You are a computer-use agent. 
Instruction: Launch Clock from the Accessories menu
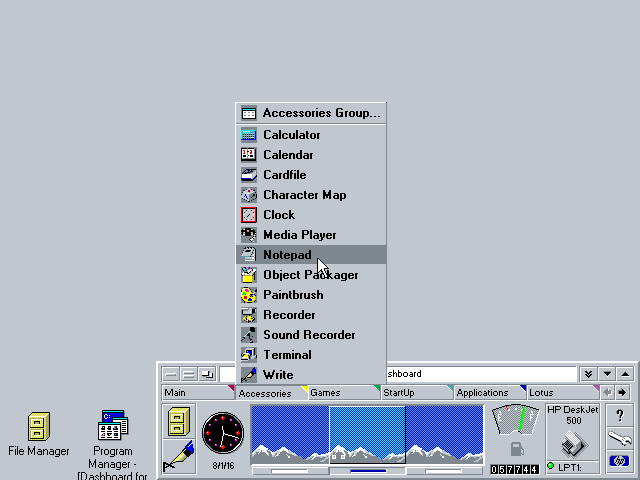311,215
